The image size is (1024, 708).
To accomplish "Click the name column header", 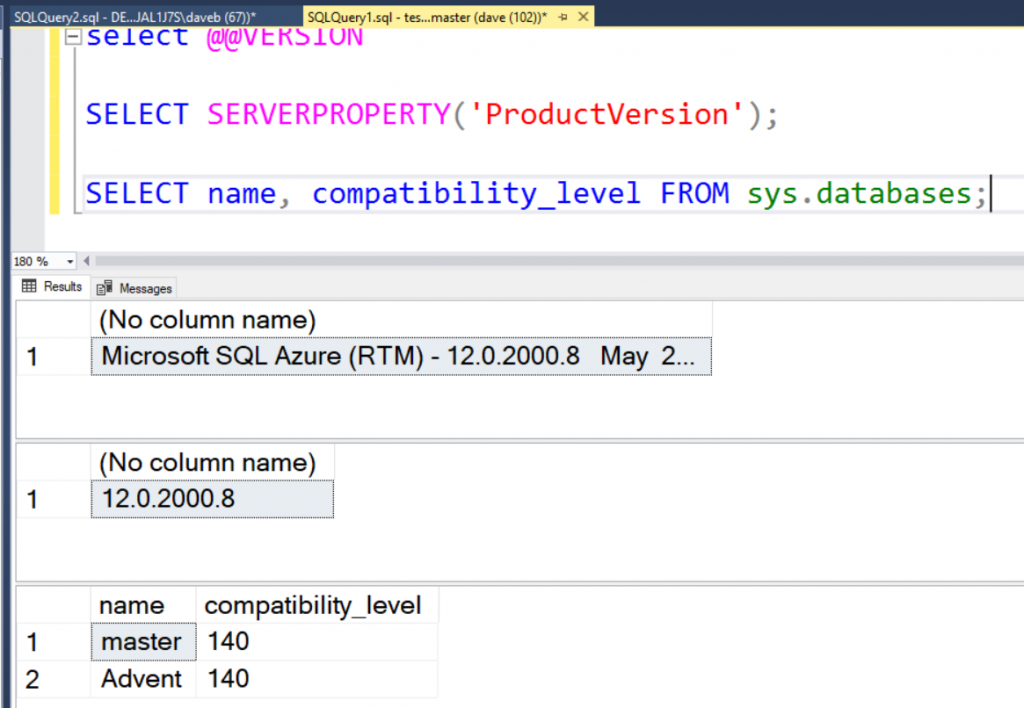I will click(132, 605).
